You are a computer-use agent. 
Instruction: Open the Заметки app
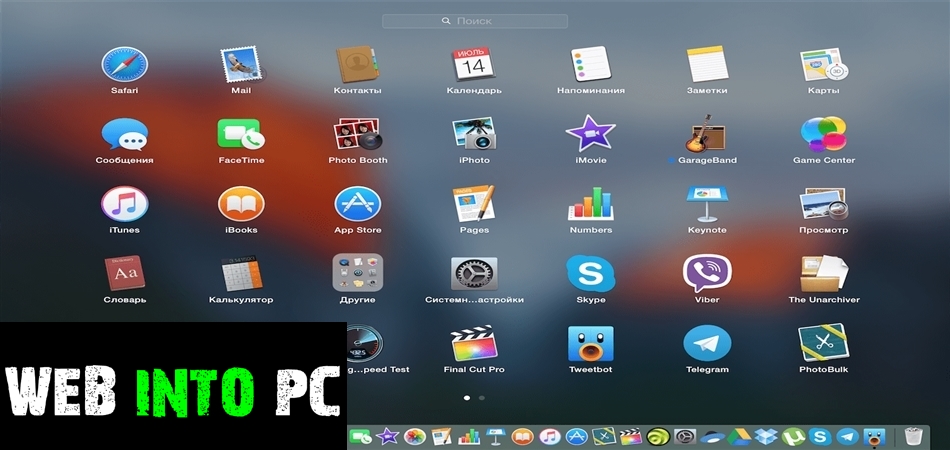click(x=707, y=64)
